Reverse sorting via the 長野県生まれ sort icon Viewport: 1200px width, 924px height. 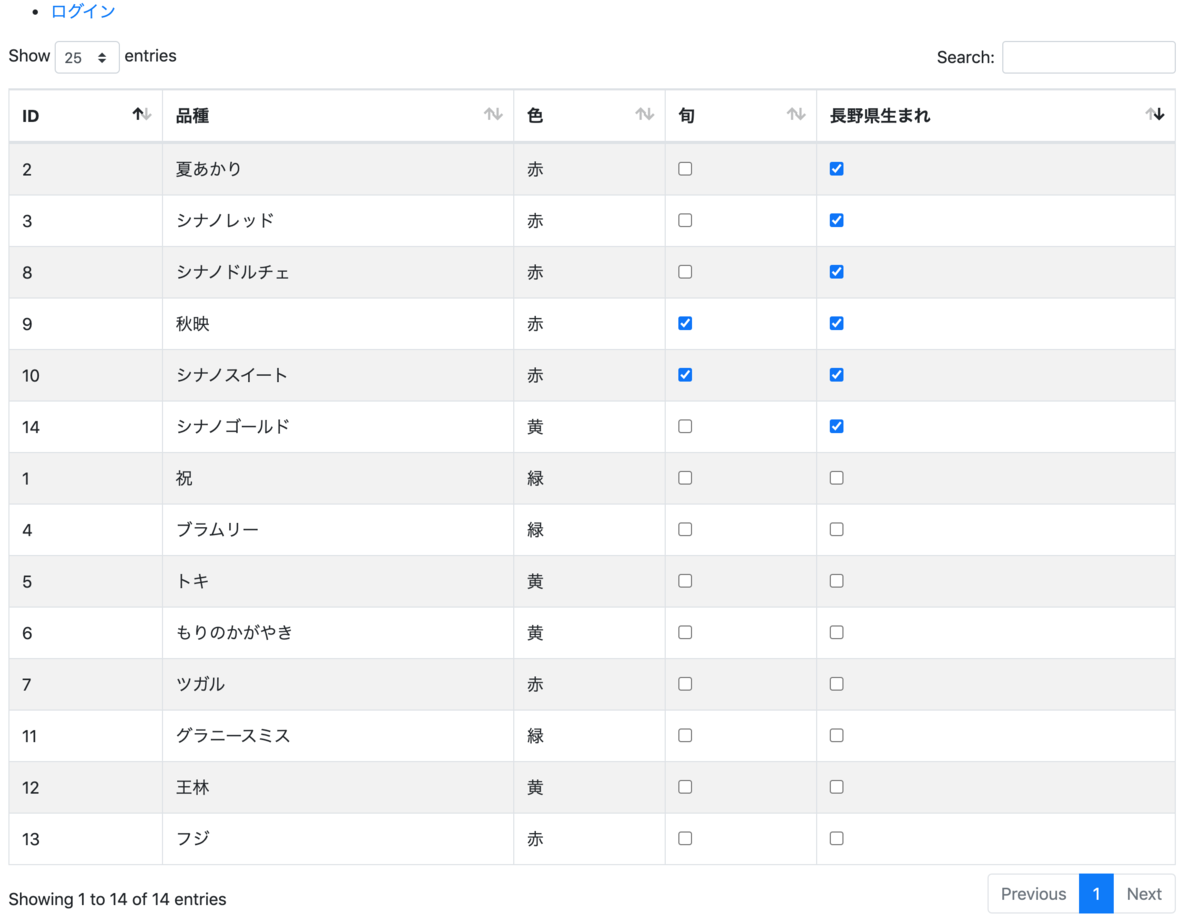tap(1155, 115)
